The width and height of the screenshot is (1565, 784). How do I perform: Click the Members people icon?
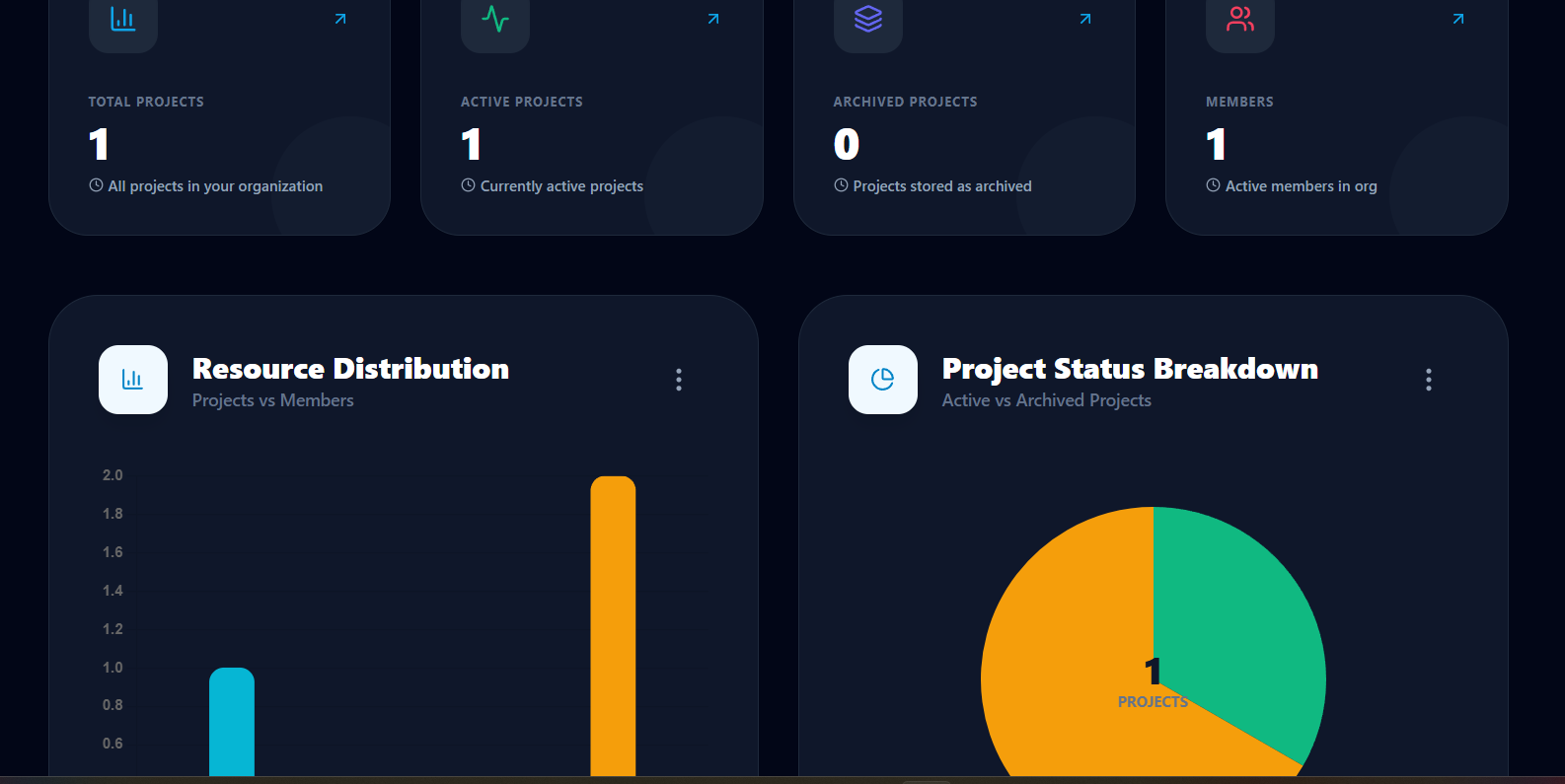[1240, 19]
